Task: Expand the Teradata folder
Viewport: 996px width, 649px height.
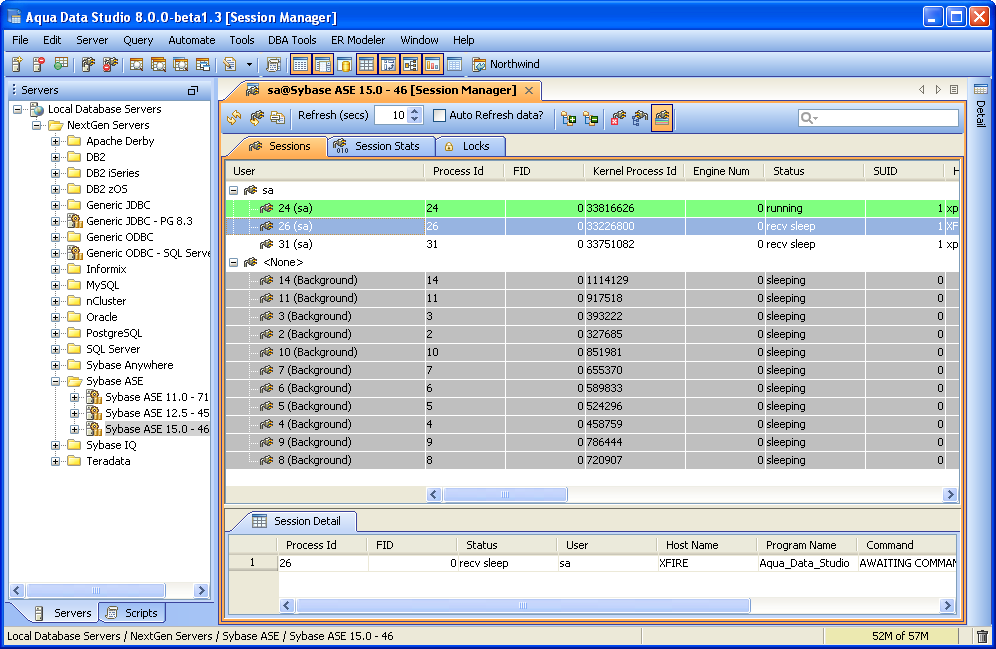Action: (56, 461)
